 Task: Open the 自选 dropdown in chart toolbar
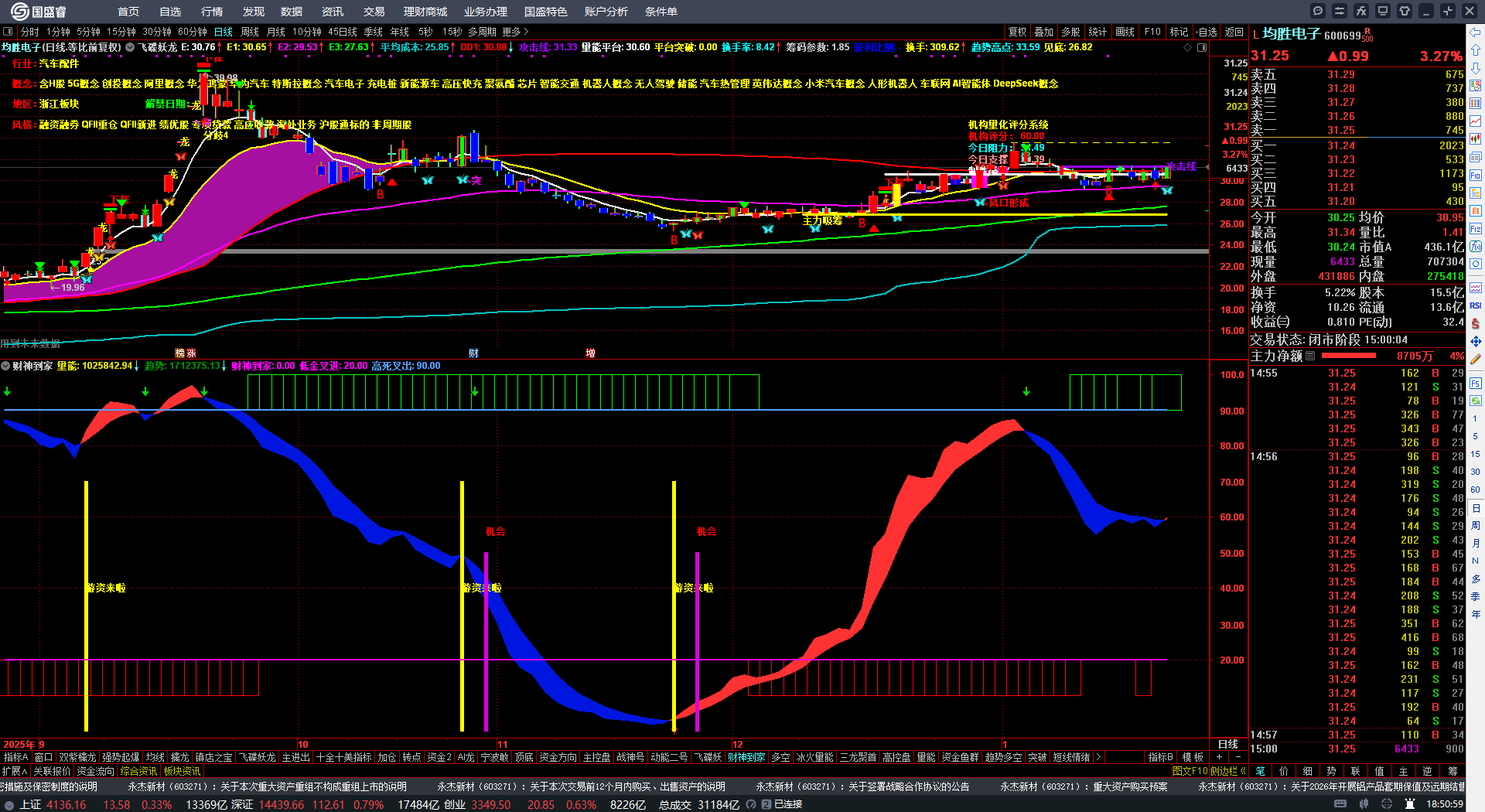[x=1207, y=32]
